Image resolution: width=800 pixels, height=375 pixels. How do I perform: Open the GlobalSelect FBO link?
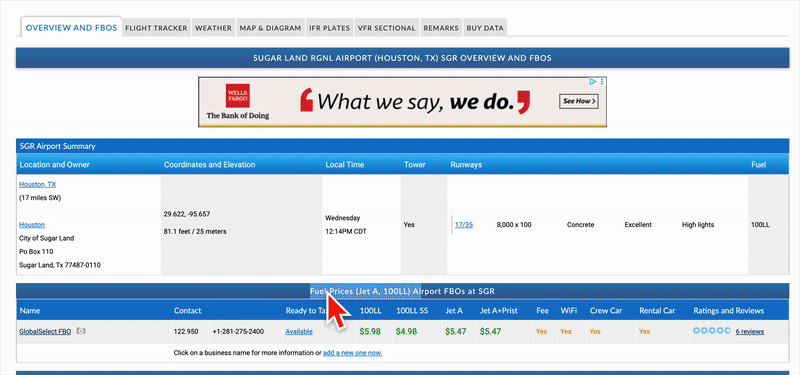45,331
